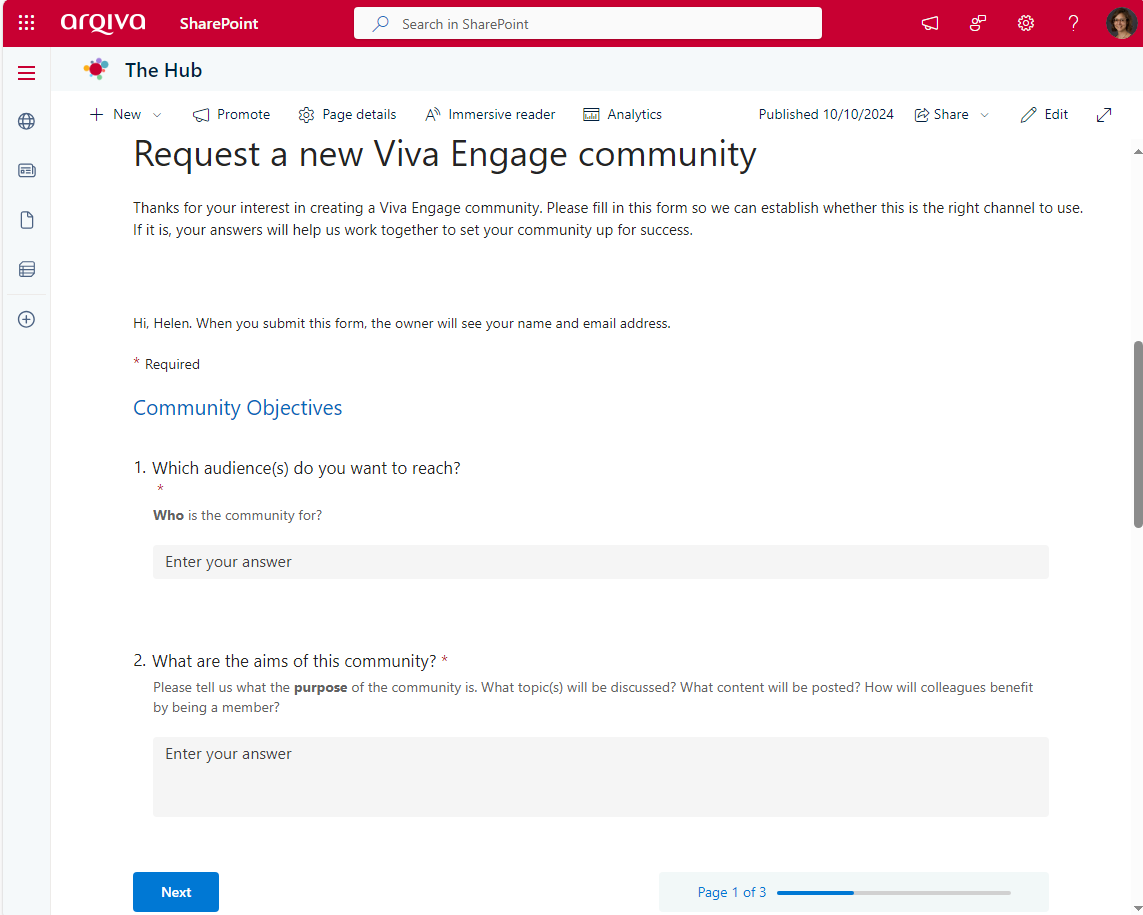
Task: Open the feedback chat icon in header
Action: [x=978, y=23]
